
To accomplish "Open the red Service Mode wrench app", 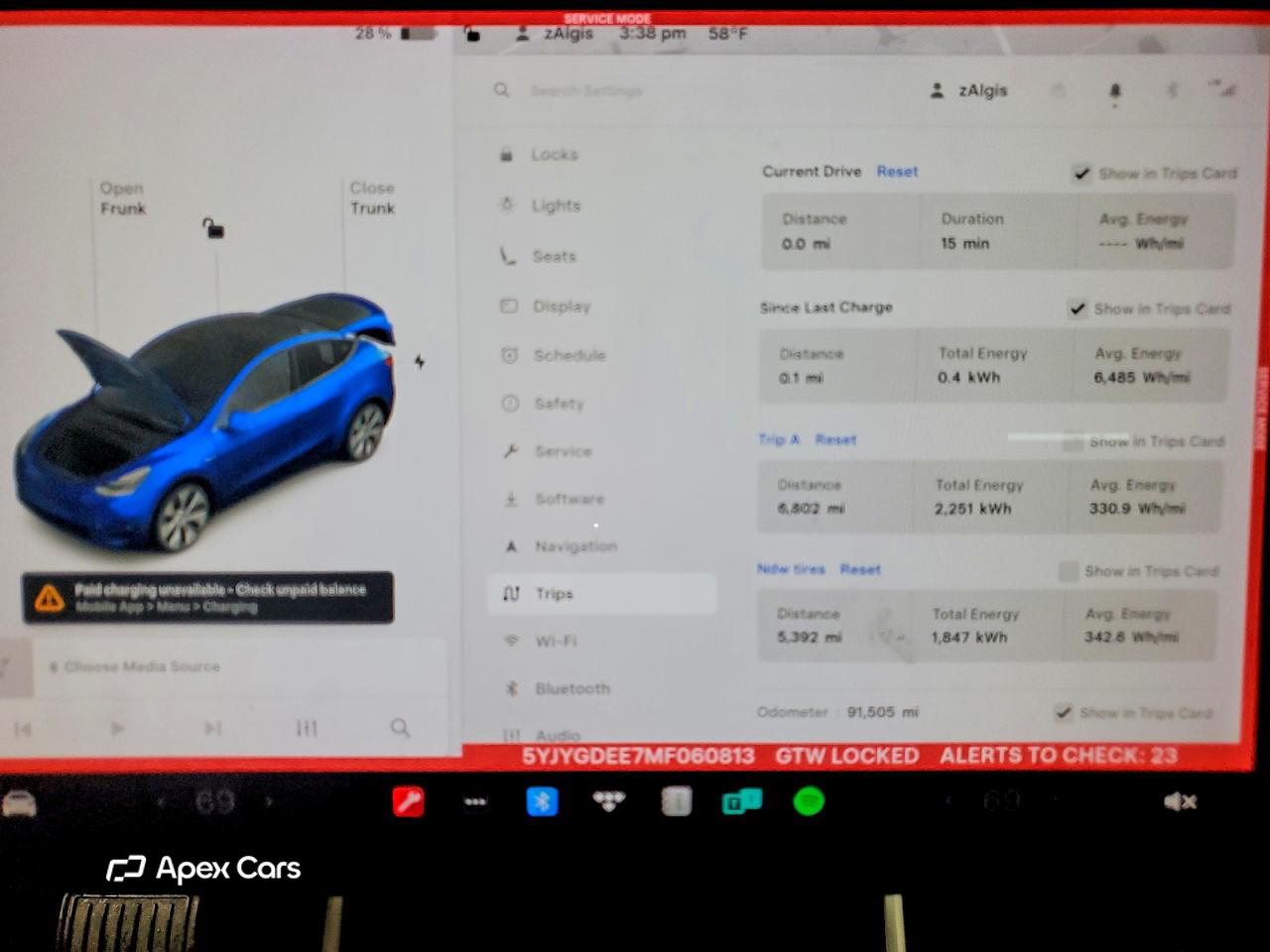I will click(409, 801).
